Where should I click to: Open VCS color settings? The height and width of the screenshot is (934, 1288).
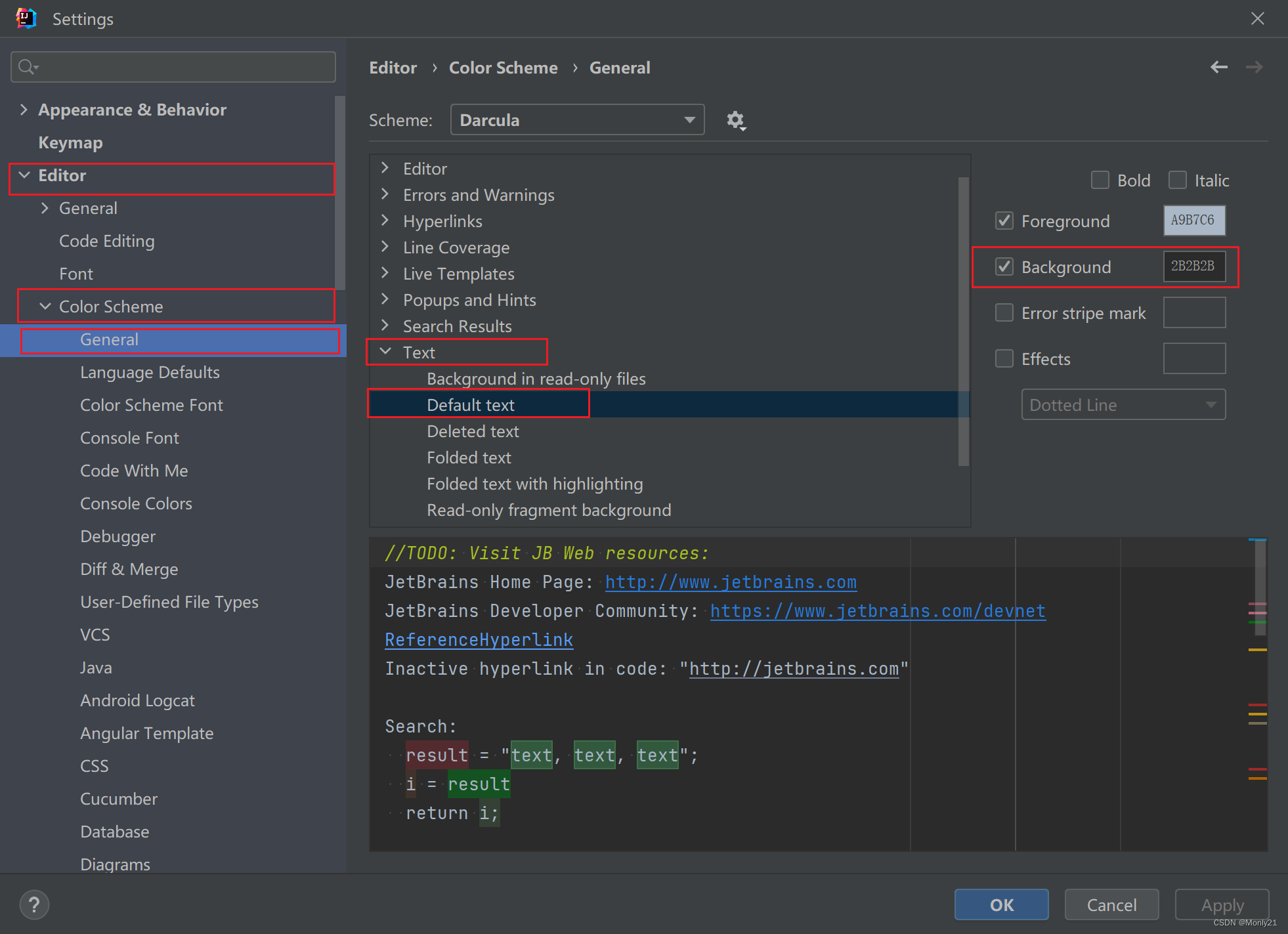point(95,635)
